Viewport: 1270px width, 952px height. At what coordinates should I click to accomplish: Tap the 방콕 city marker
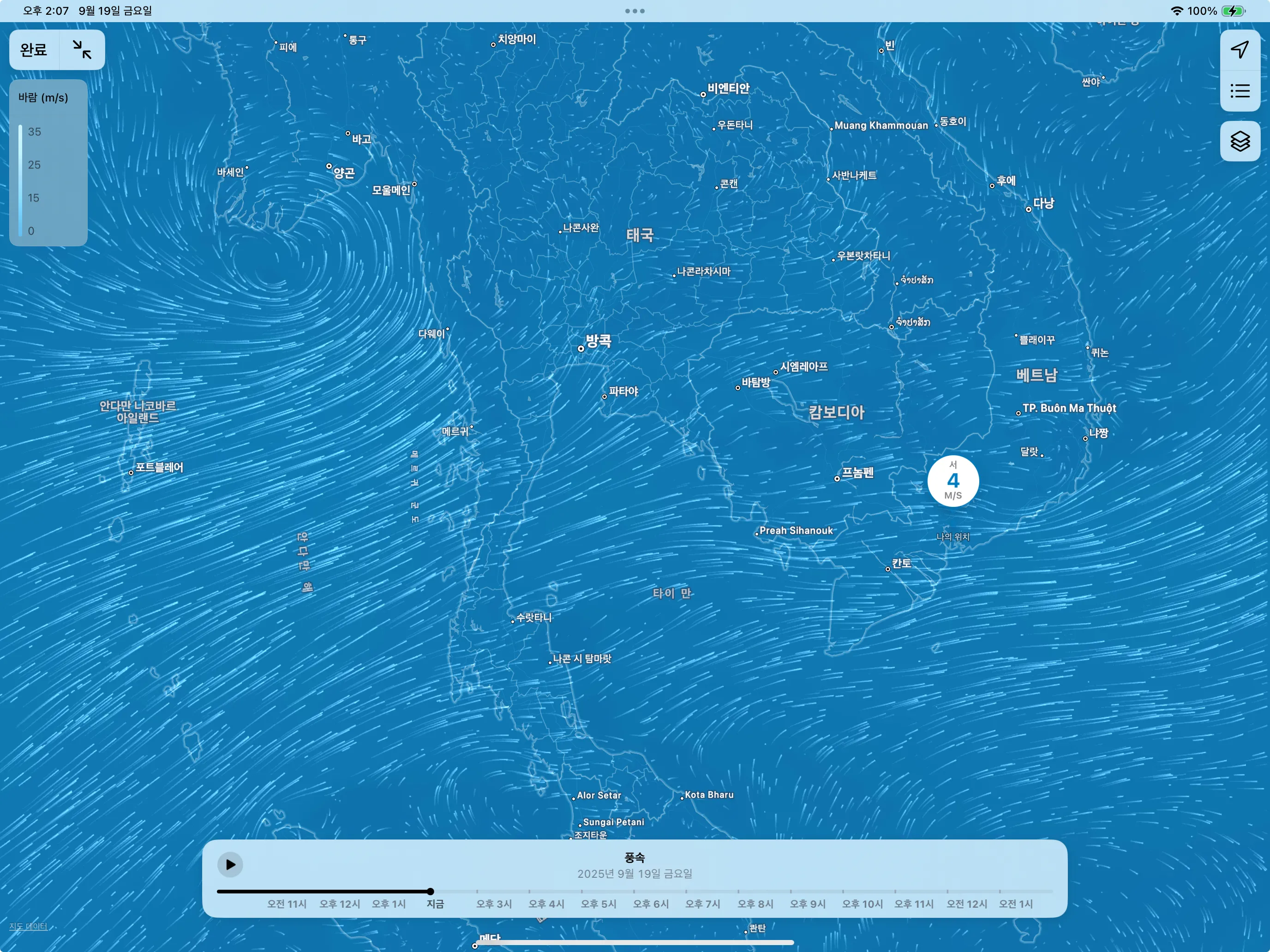click(x=581, y=348)
